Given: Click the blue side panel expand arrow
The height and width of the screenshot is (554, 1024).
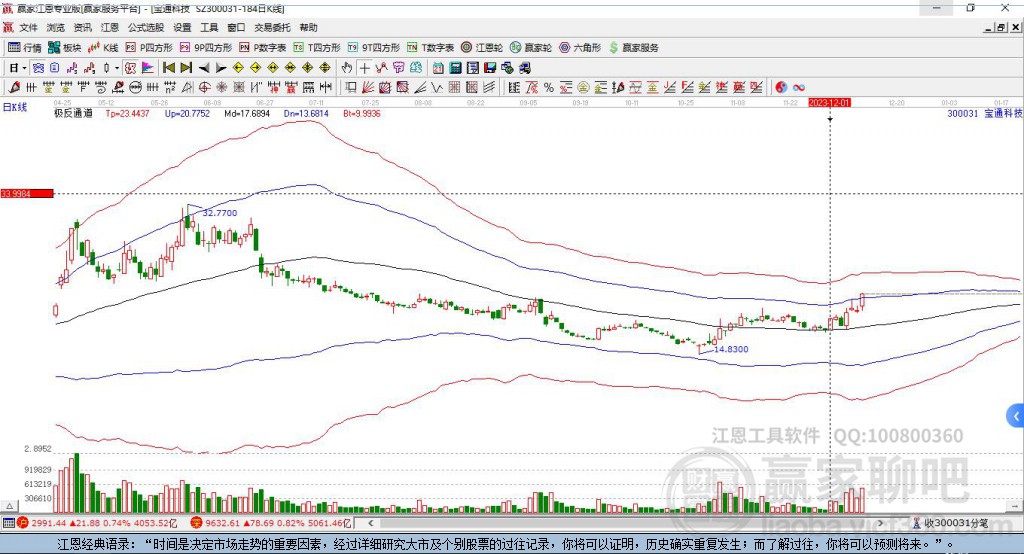Looking at the screenshot, I should (1016, 416).
